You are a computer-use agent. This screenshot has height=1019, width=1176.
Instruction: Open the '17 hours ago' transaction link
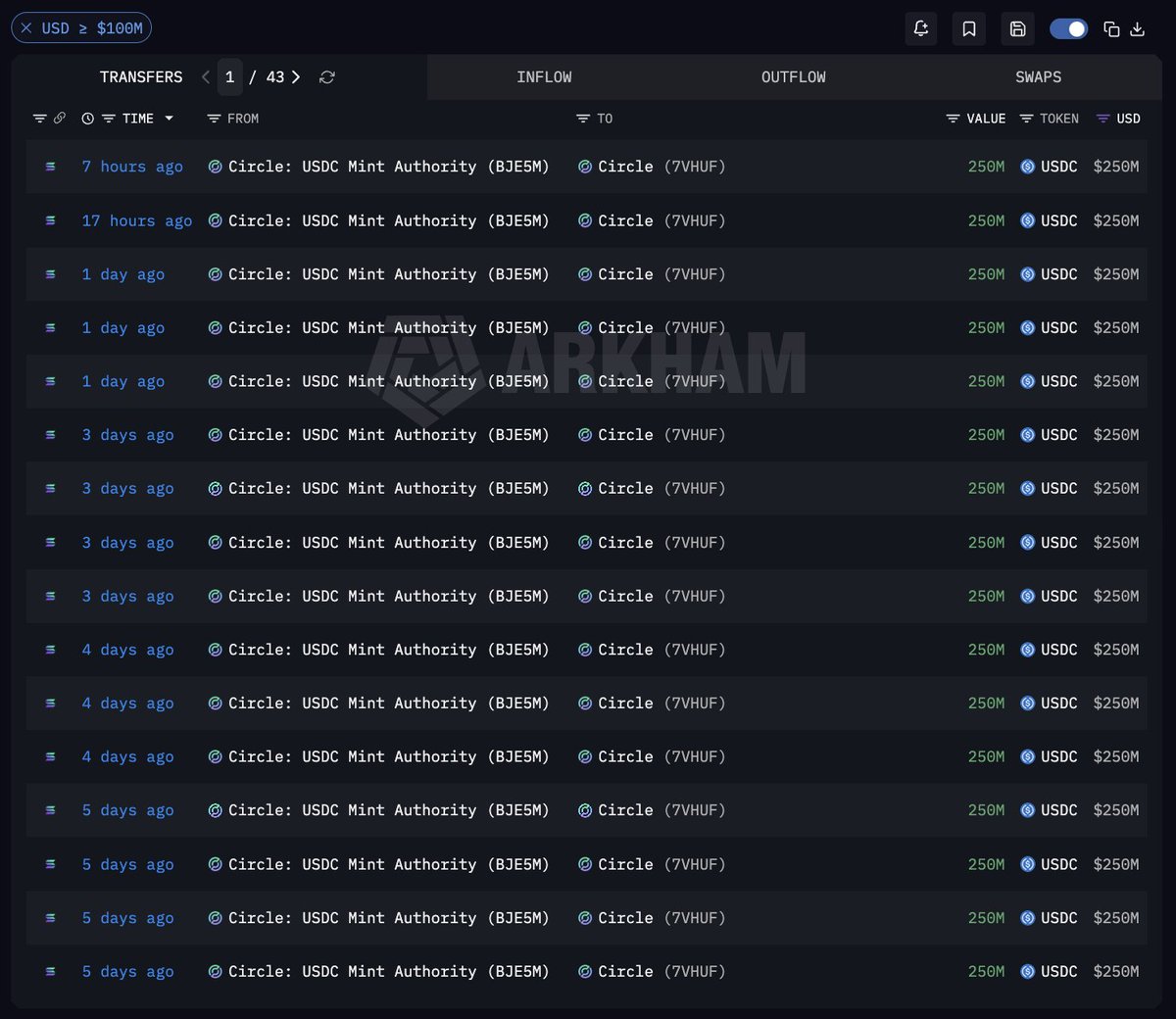pyautogui.click(x=137, y=220)
